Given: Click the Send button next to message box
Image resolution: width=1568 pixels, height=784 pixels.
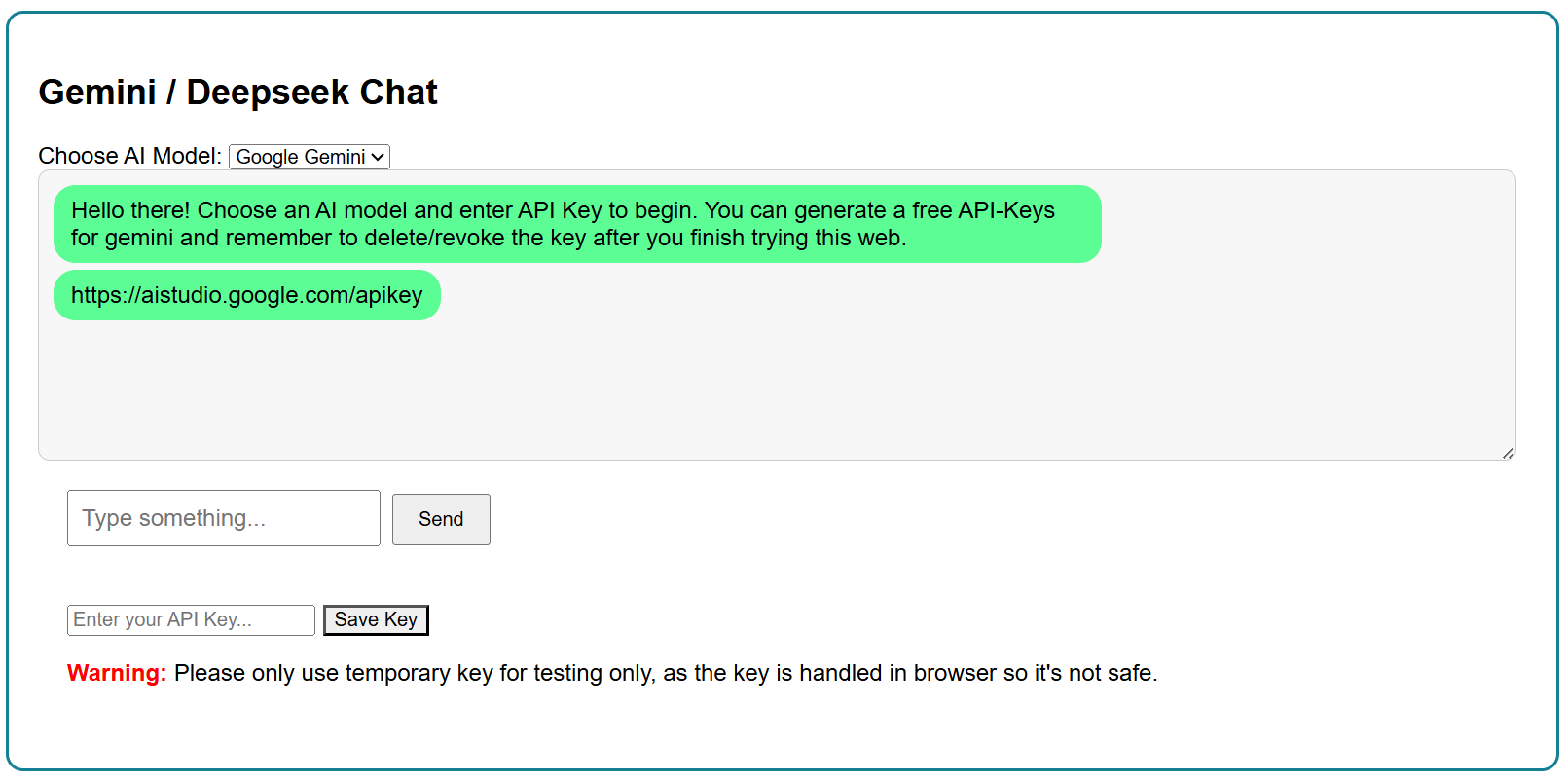Looking at the screenshot, I should coord(440,519).
